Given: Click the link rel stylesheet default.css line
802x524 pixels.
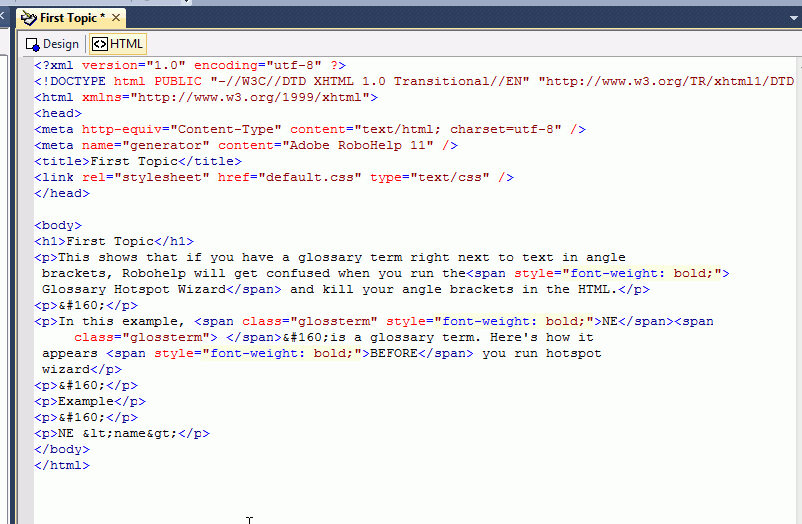Looking at the screenshot, I should click(274, 178).
